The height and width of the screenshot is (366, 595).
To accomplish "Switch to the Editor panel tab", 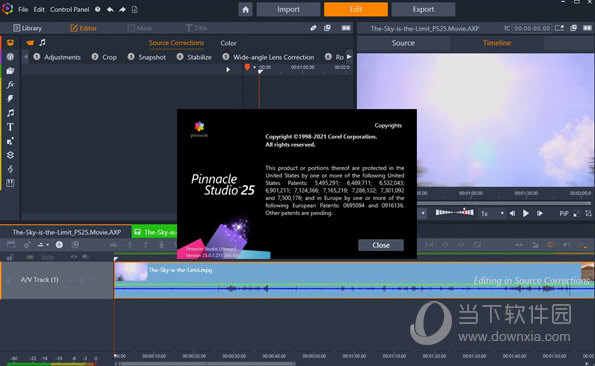I will tap(83, 28).
